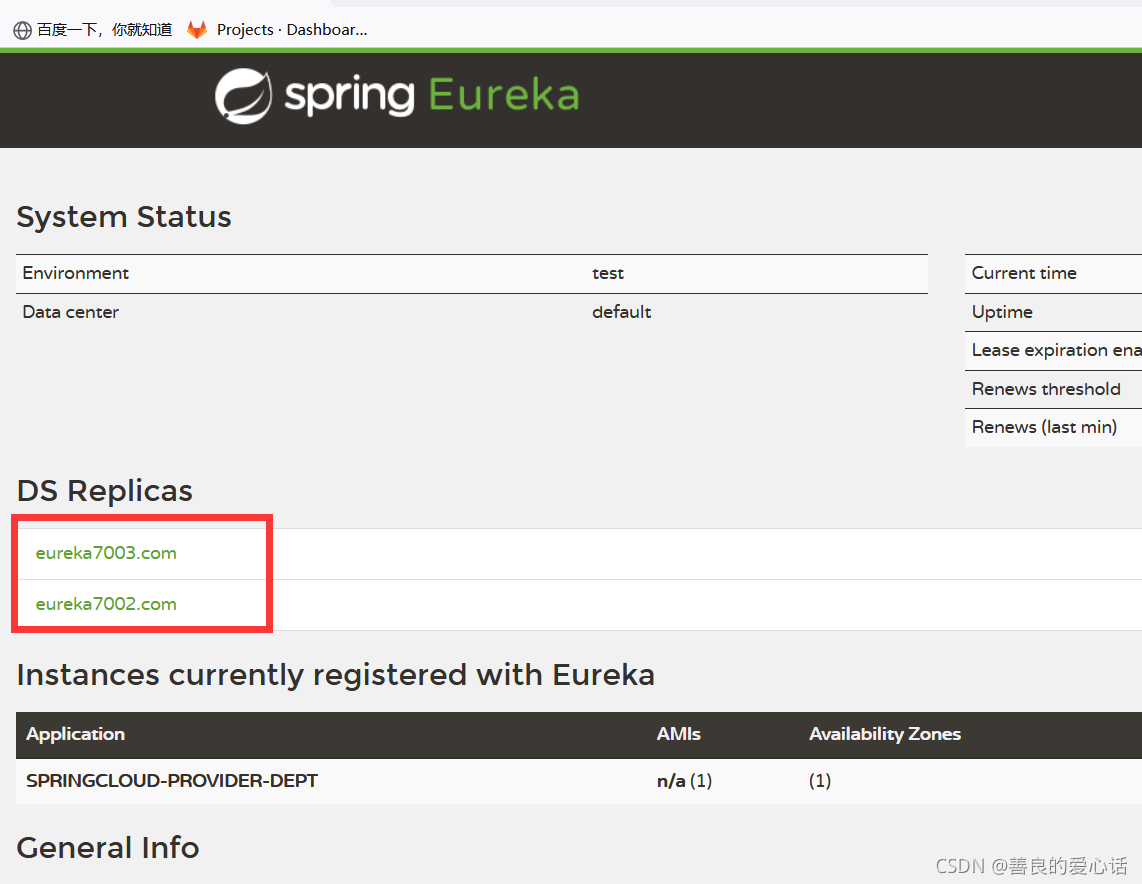
Task: Select the Environment row label
Action: 76,273
